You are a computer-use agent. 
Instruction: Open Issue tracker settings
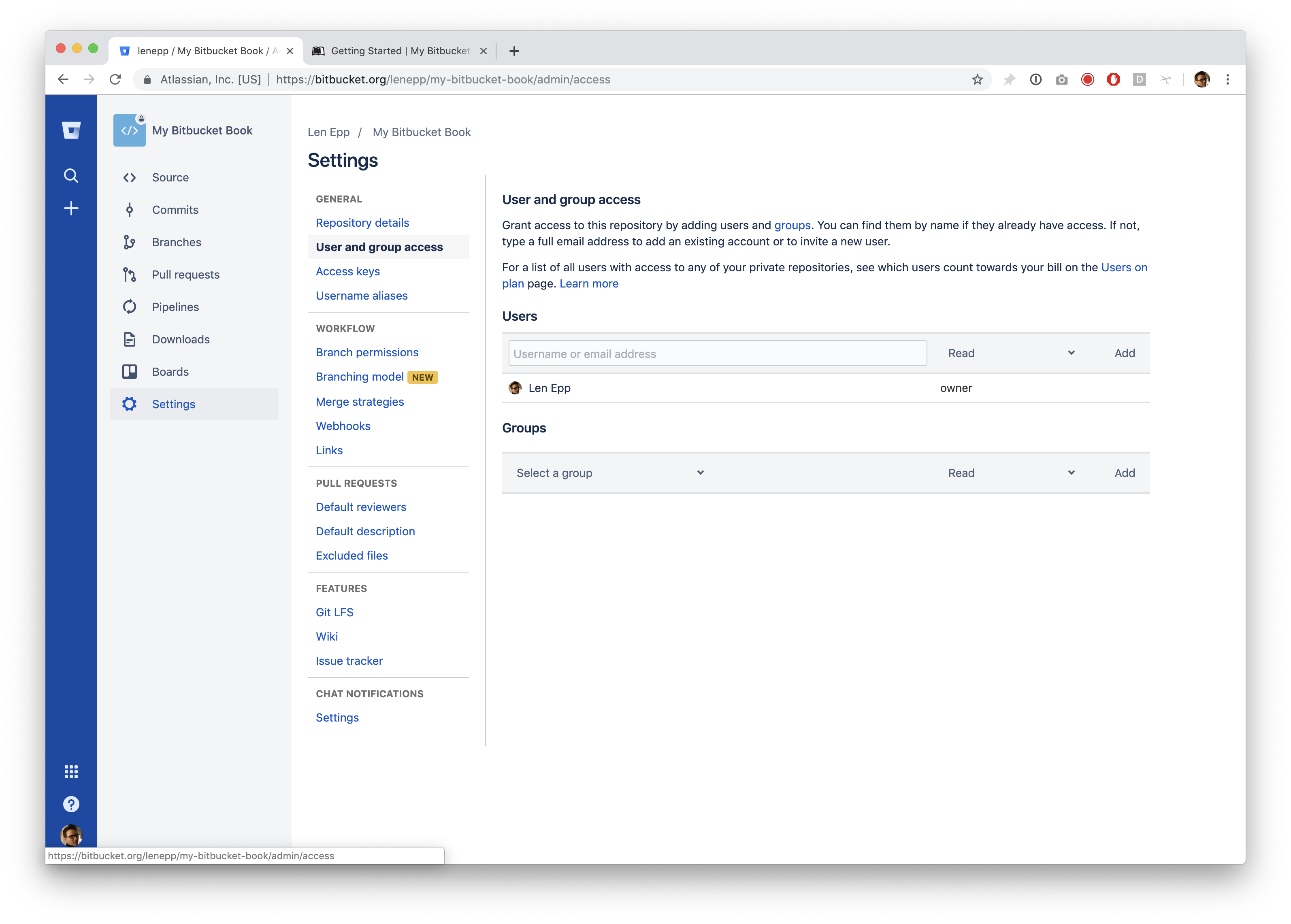(x=349, y=660)
